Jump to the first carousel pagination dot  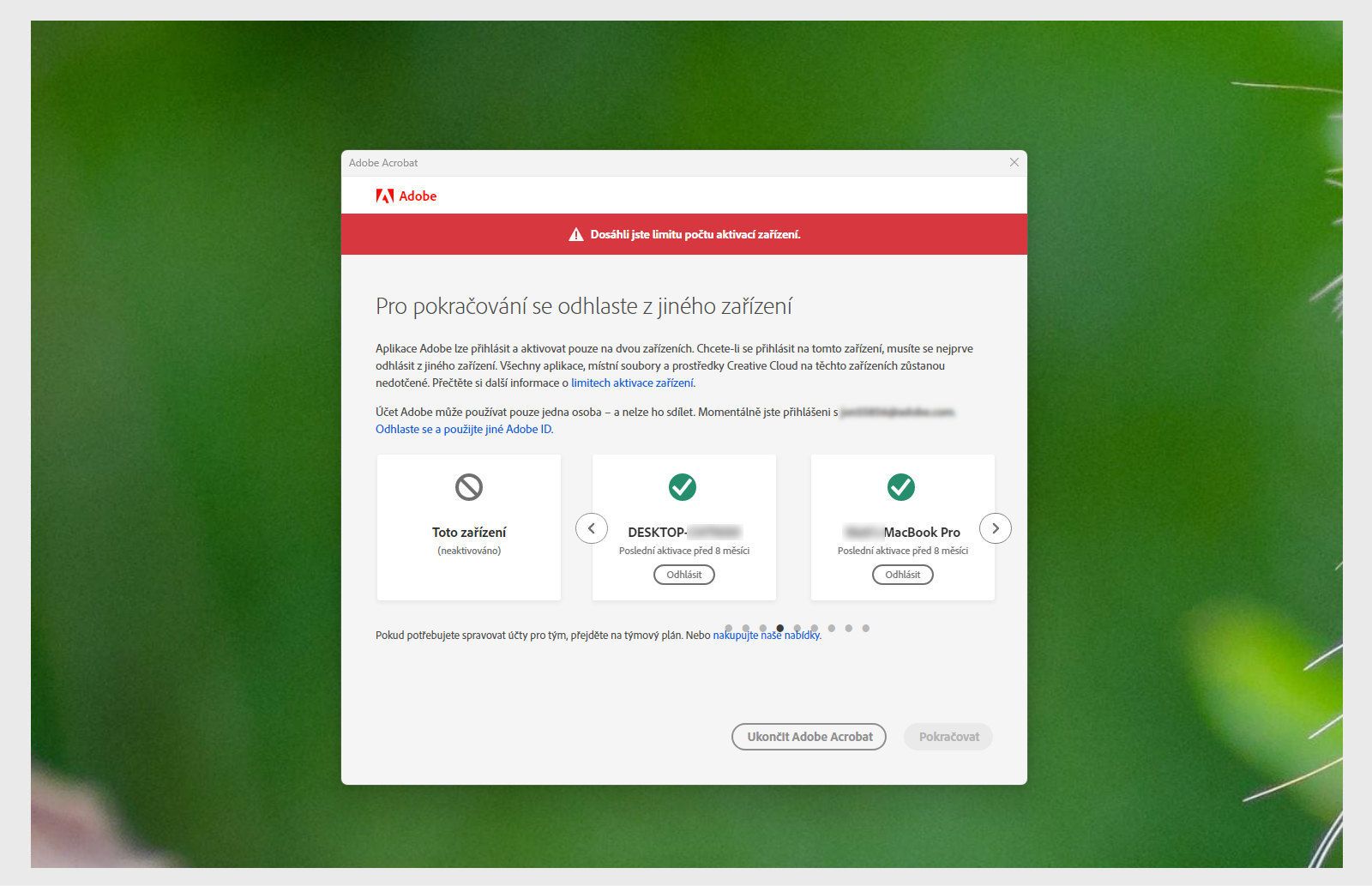[729, 629]
